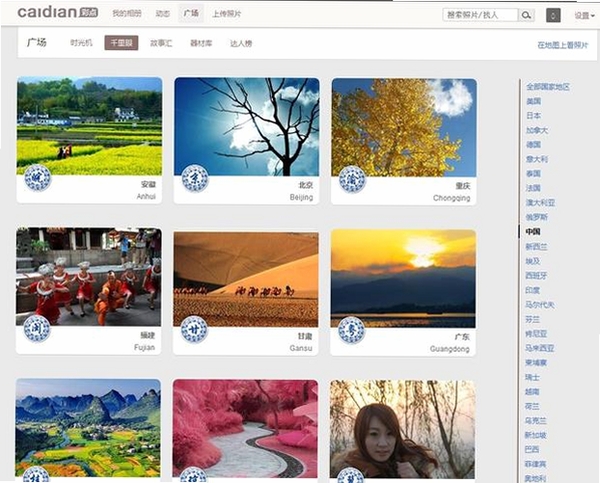The height and width of the screenshot is (483, 600).
Task: Filter by 美国 in country list
Action: click(533, 101)
